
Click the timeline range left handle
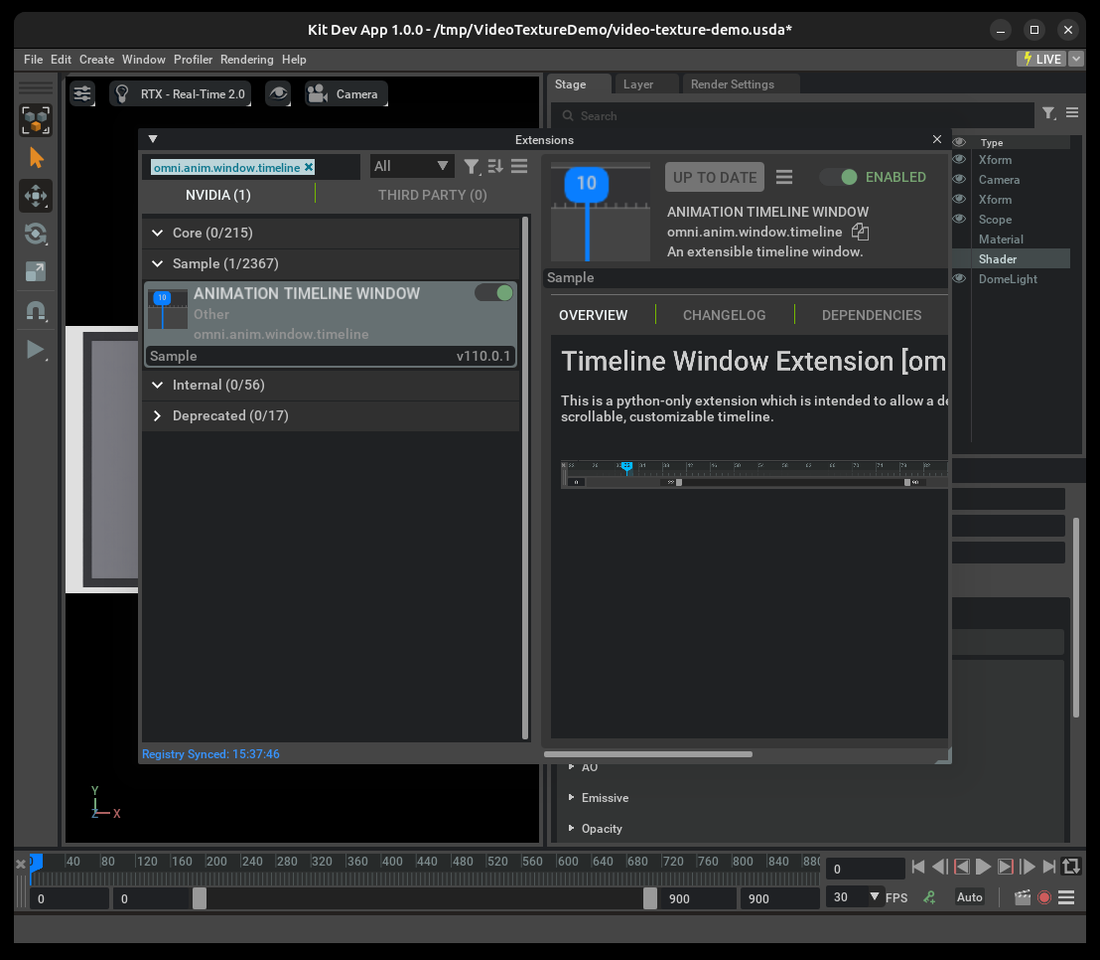point(199,898)
